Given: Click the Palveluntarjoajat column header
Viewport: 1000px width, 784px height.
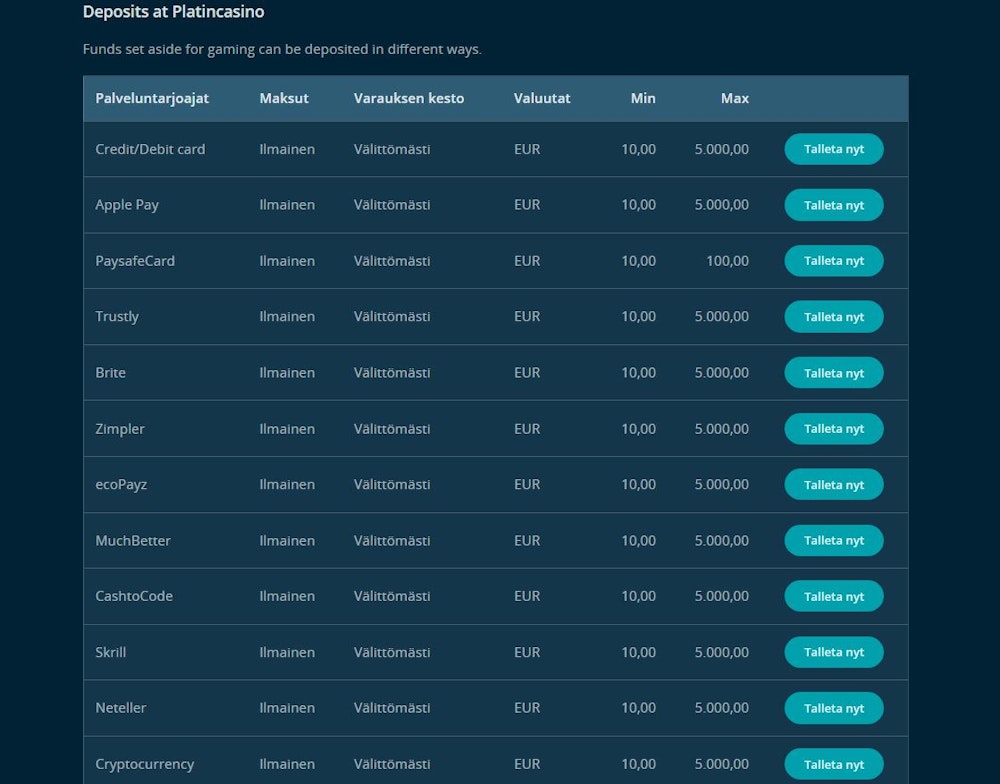Looking at the screenshot, I should click(152, 98).
